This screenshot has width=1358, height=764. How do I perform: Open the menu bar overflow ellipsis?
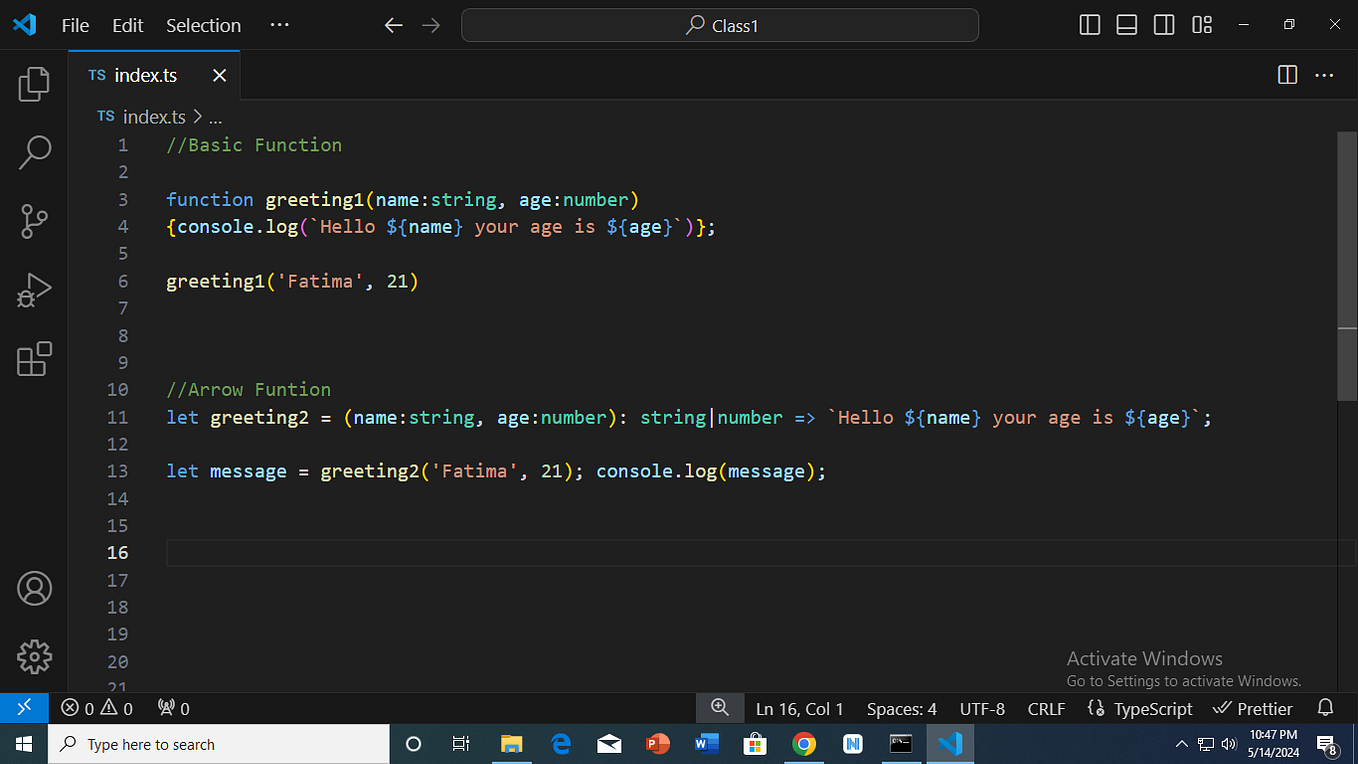(279, 25)
